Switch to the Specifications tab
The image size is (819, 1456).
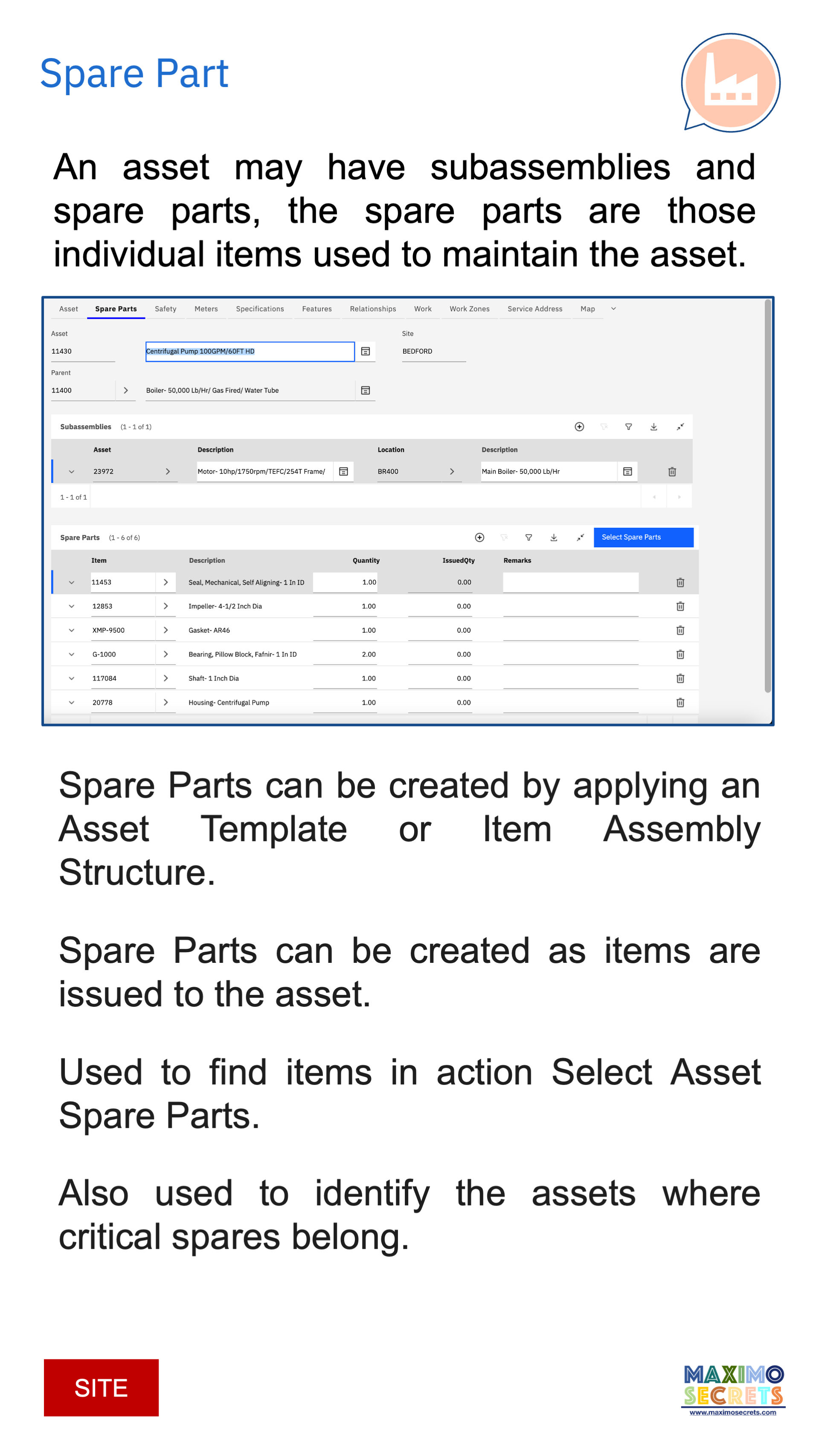coord(259,309)
